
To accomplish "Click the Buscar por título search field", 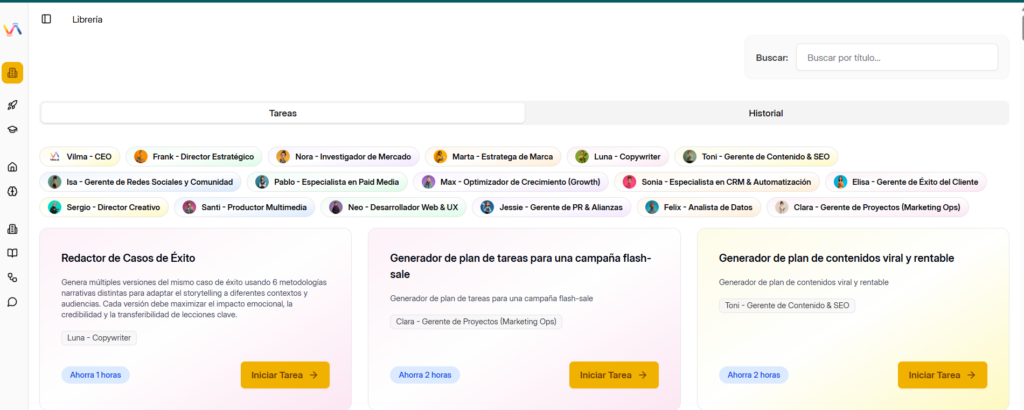I will [x=896, y=58].
